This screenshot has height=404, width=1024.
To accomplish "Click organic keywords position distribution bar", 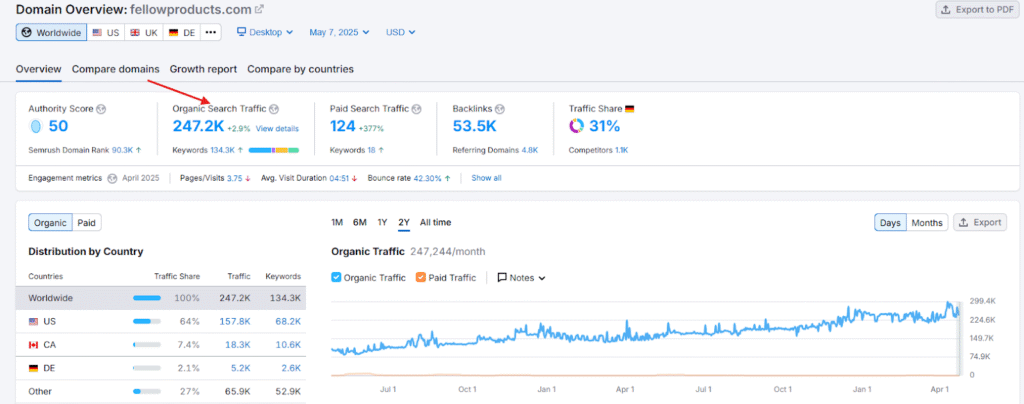I will point(274,150).
